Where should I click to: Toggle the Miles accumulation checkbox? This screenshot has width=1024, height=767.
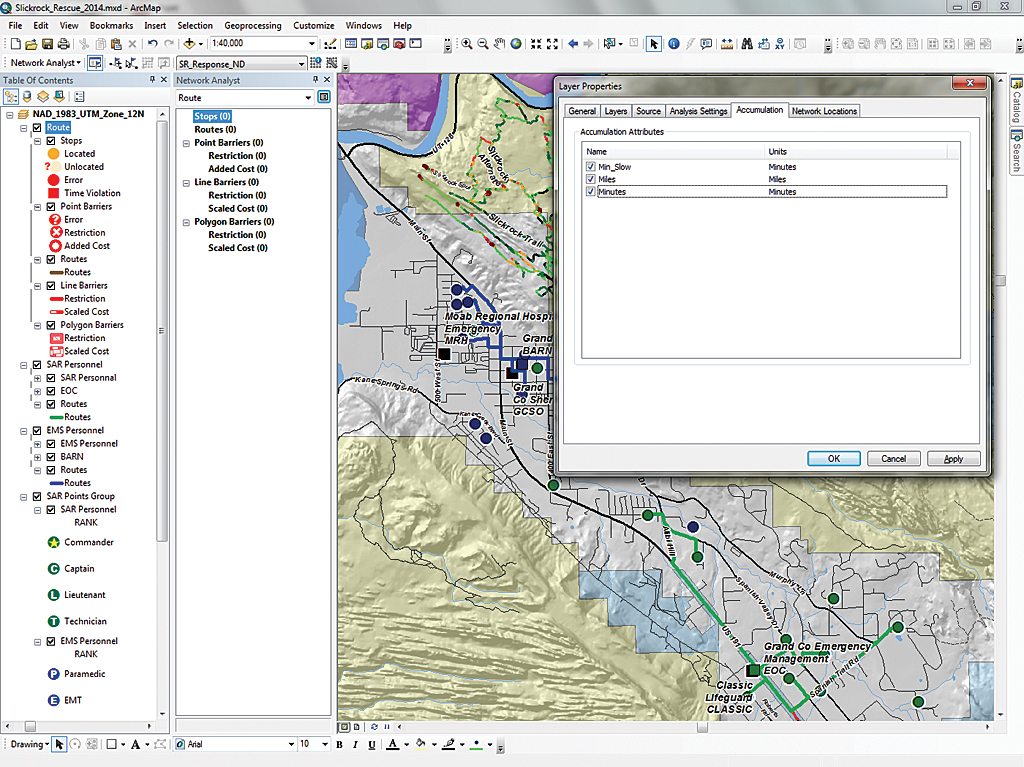591,179
